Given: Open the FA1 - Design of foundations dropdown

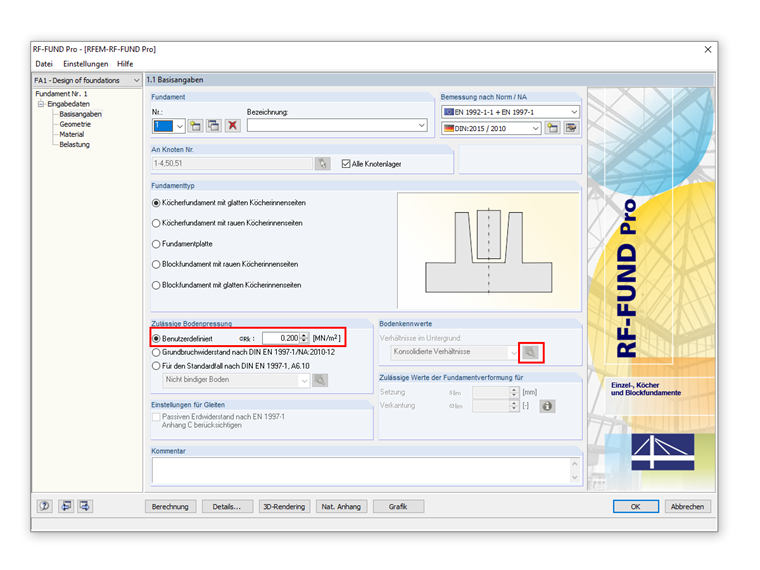Looking at the screenshot, I should (x=136, y=80).
